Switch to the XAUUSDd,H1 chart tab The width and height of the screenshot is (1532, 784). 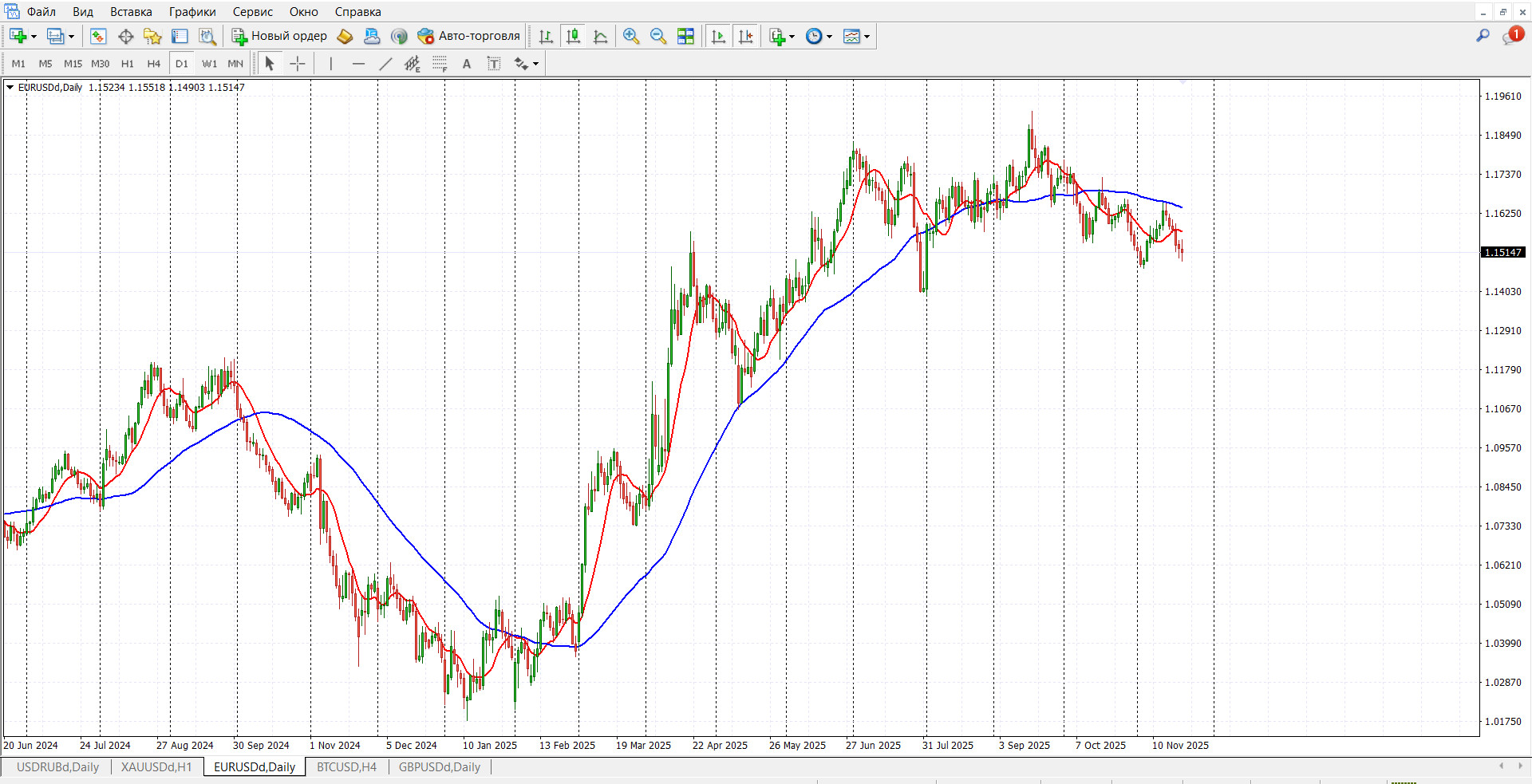click(x=156, y=767)
